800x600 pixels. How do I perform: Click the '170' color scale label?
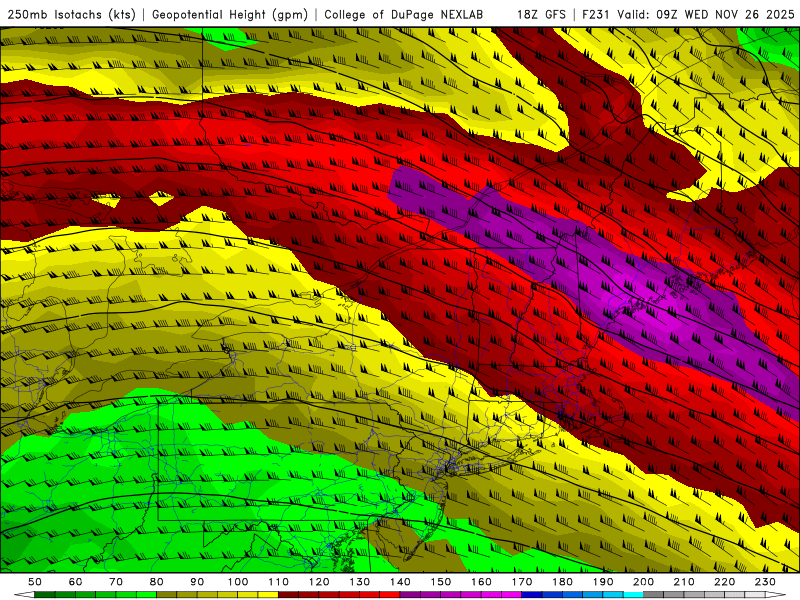522,582
